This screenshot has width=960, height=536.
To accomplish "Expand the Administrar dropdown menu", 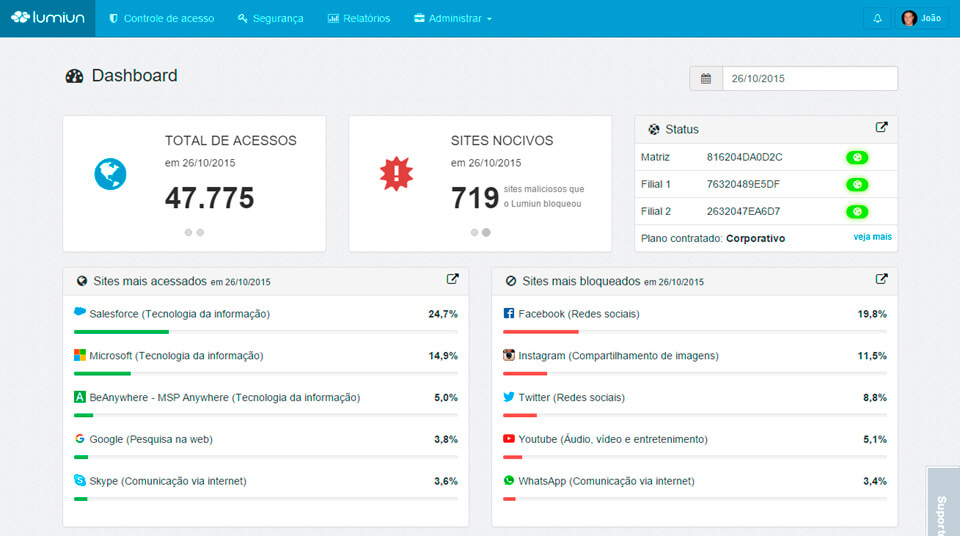I will point(452,18).
